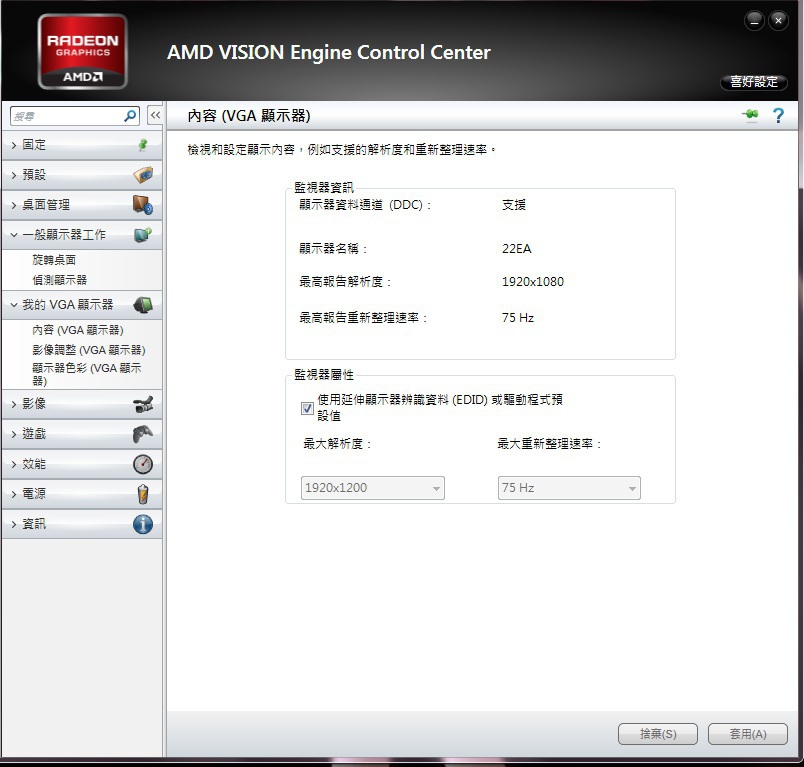The height and width of the screenshot is (767, 804).
Task: Click the 遊戲 gamepad icon
Action: click(x=143, y=434)
